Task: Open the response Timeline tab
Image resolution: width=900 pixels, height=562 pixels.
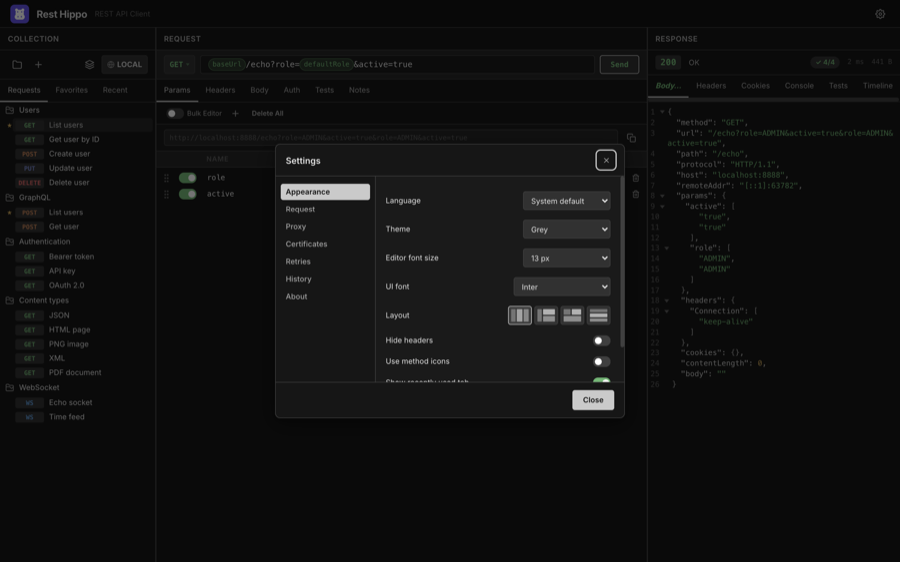Action: tap(878, 86)
